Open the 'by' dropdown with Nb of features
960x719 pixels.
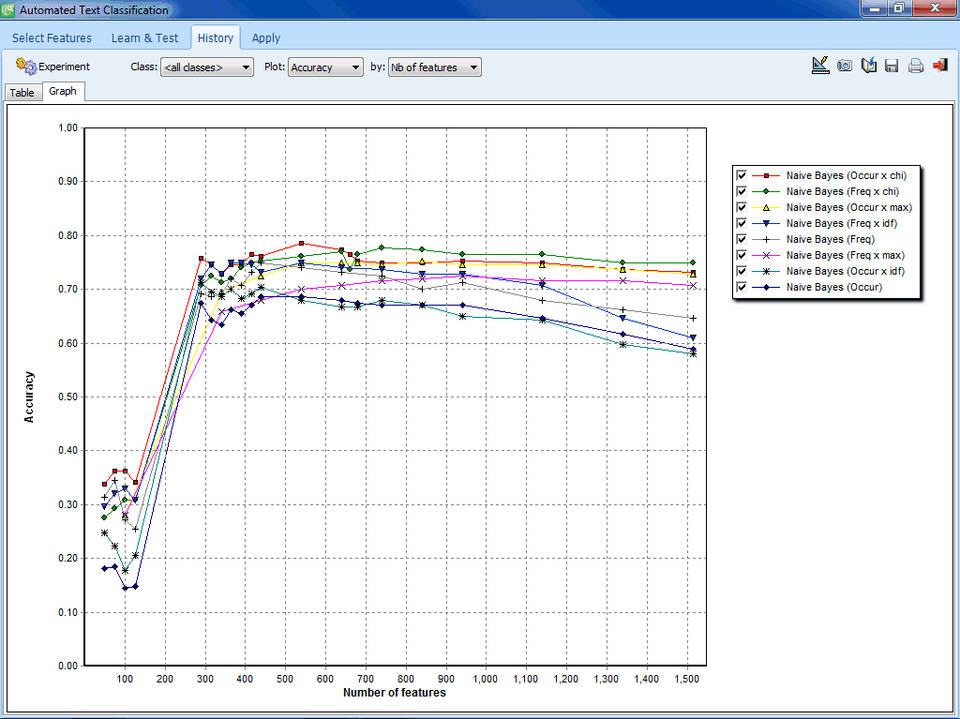[x=434, y=67]
